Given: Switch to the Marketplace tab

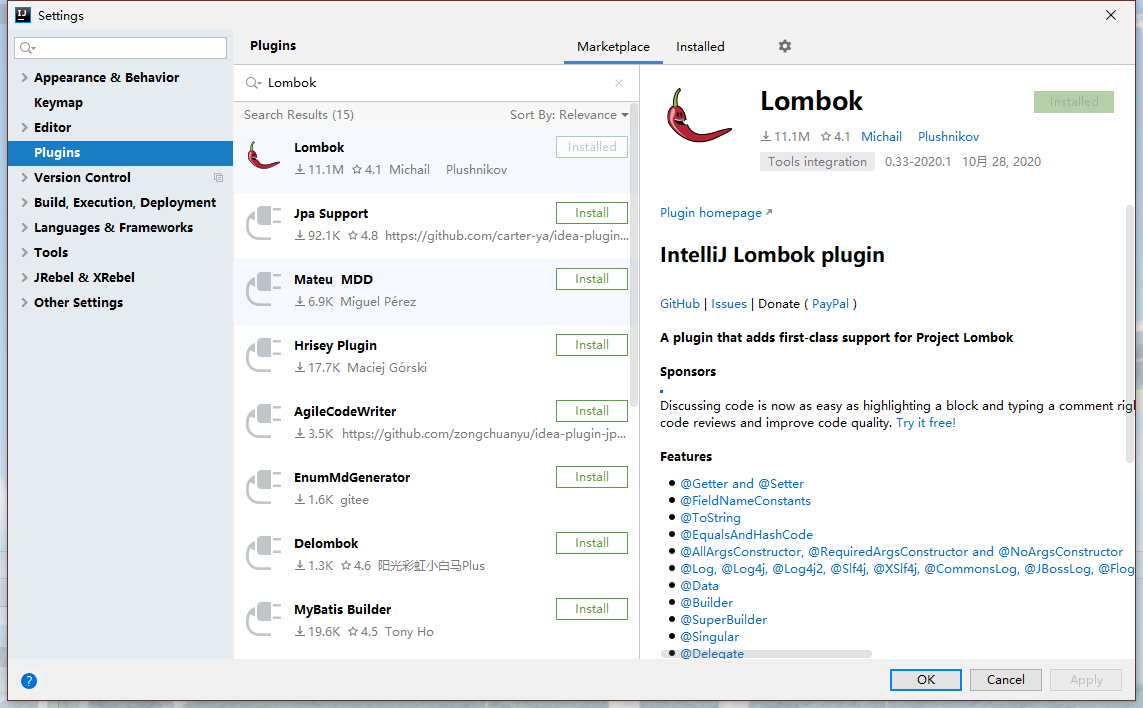Looking at the screenshot, I should tap(613, 47).
